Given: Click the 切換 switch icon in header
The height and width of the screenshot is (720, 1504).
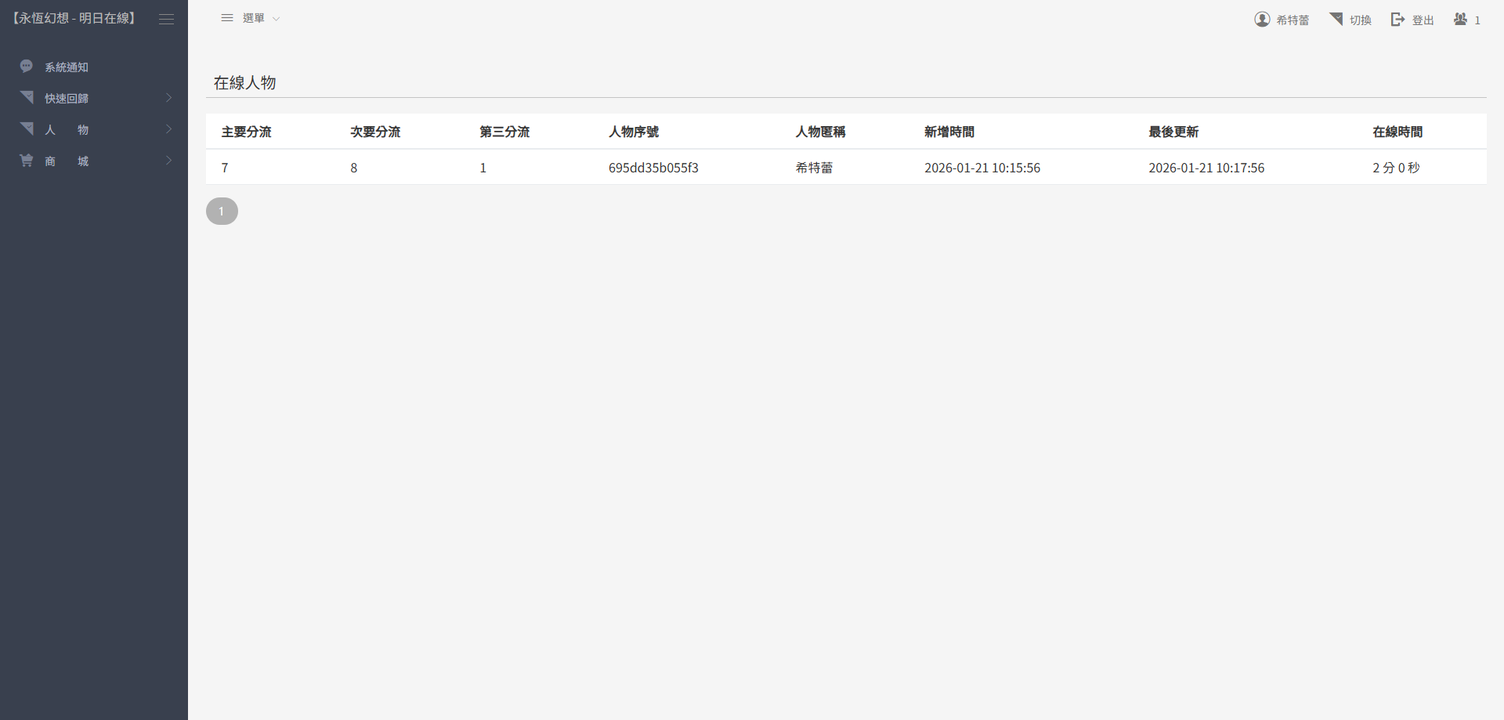Looking at the screenshot, I should click(x=1336, y=19).
